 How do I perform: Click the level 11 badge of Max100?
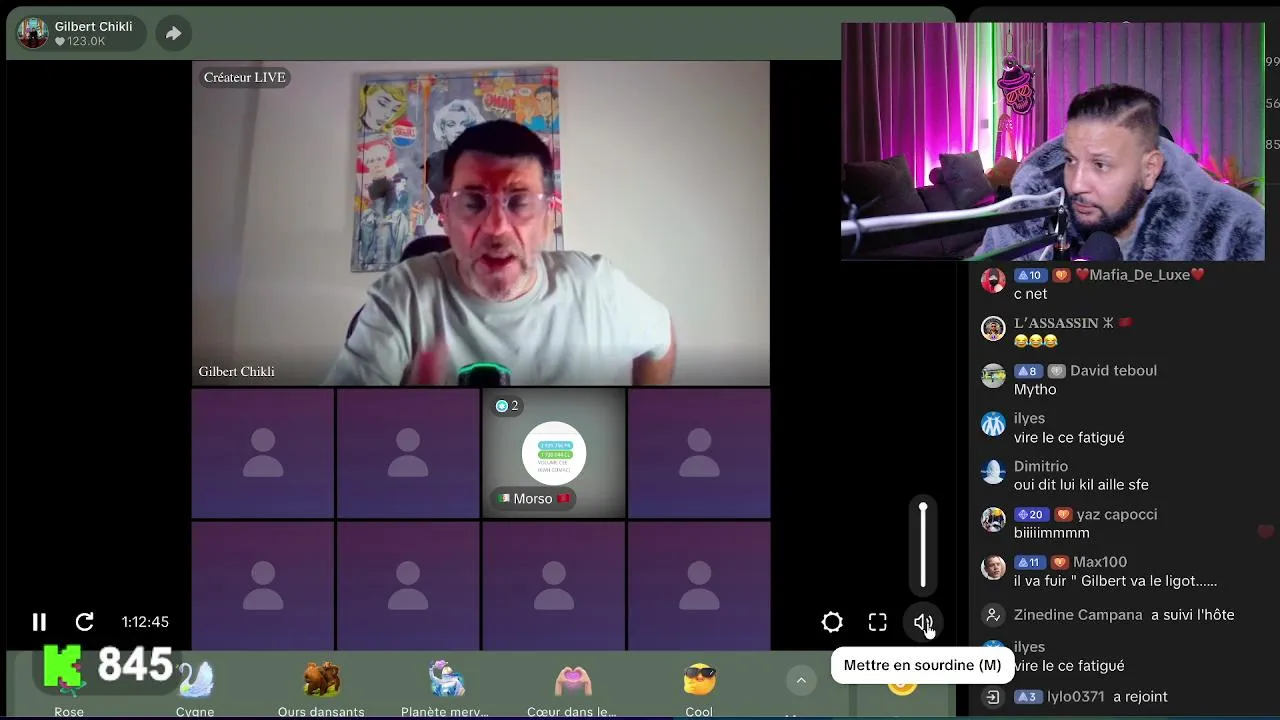pos(1029,563)
